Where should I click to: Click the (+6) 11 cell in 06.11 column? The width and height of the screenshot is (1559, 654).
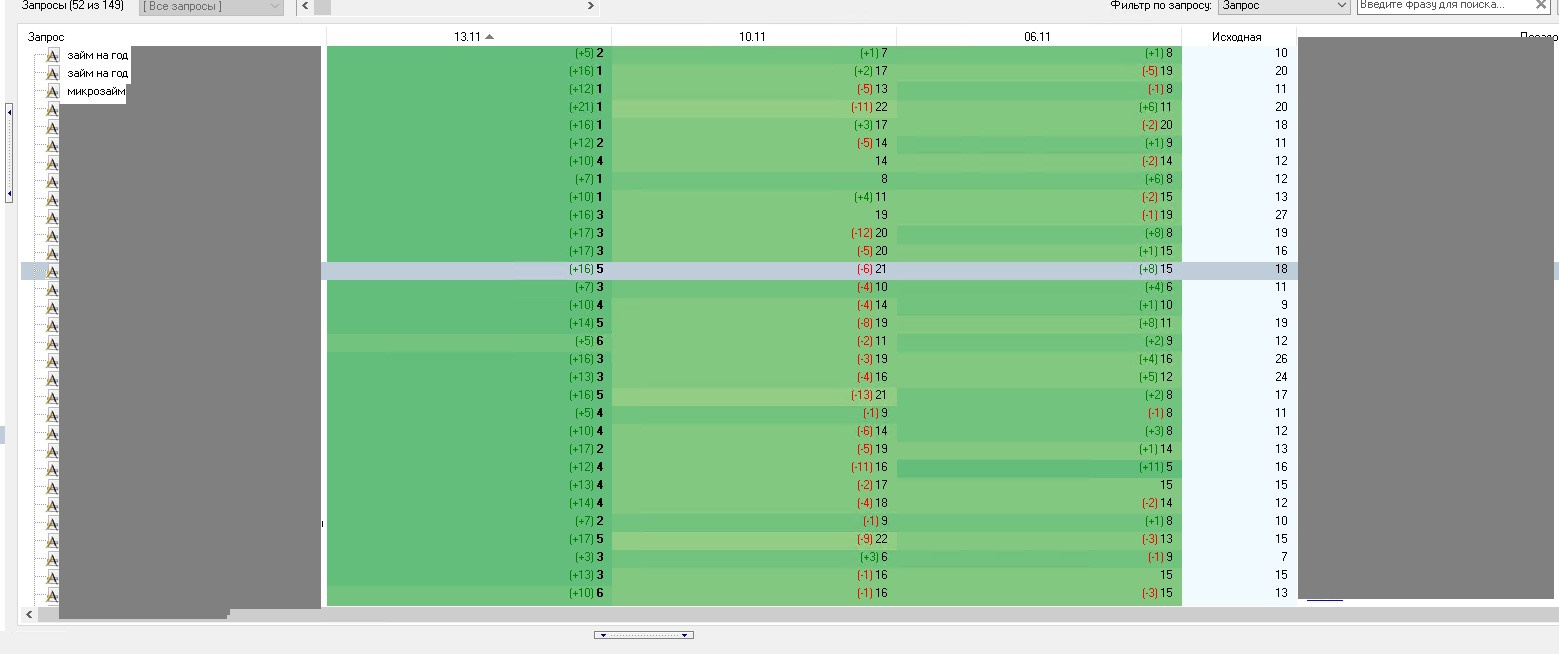[1039, 107]
